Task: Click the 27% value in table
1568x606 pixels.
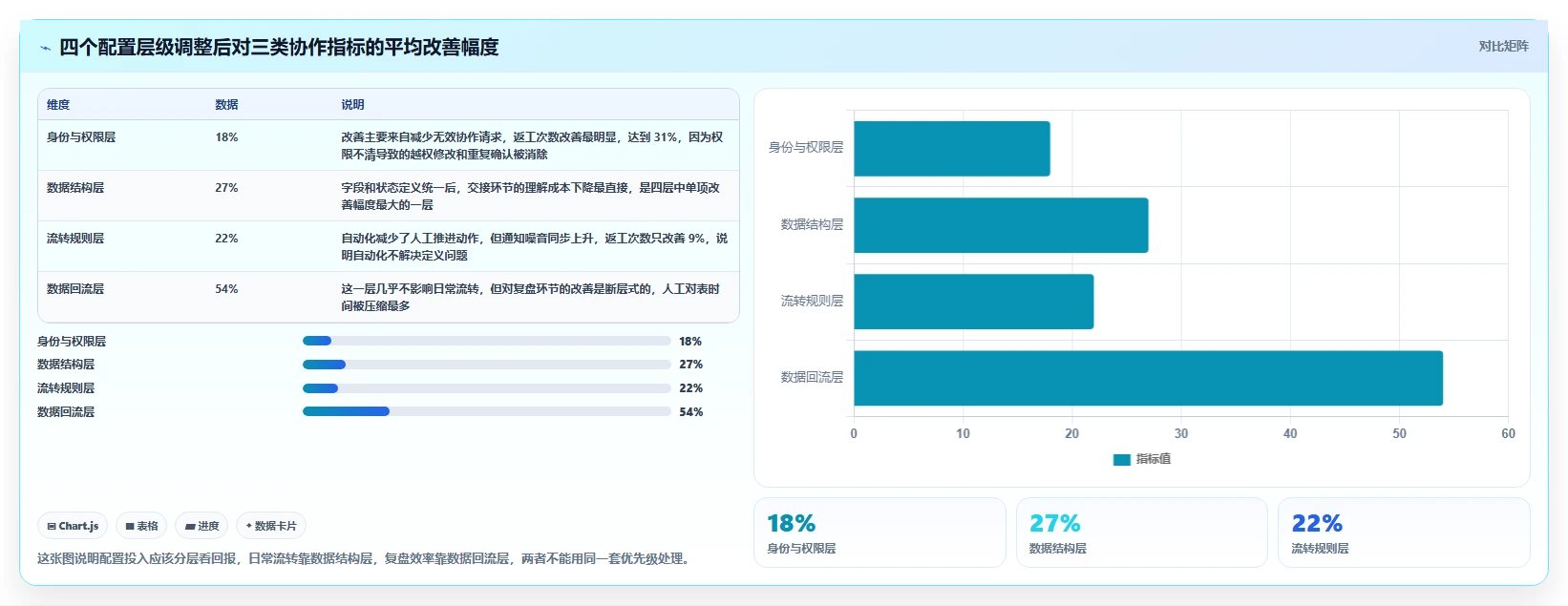Action: click(226, 188)
